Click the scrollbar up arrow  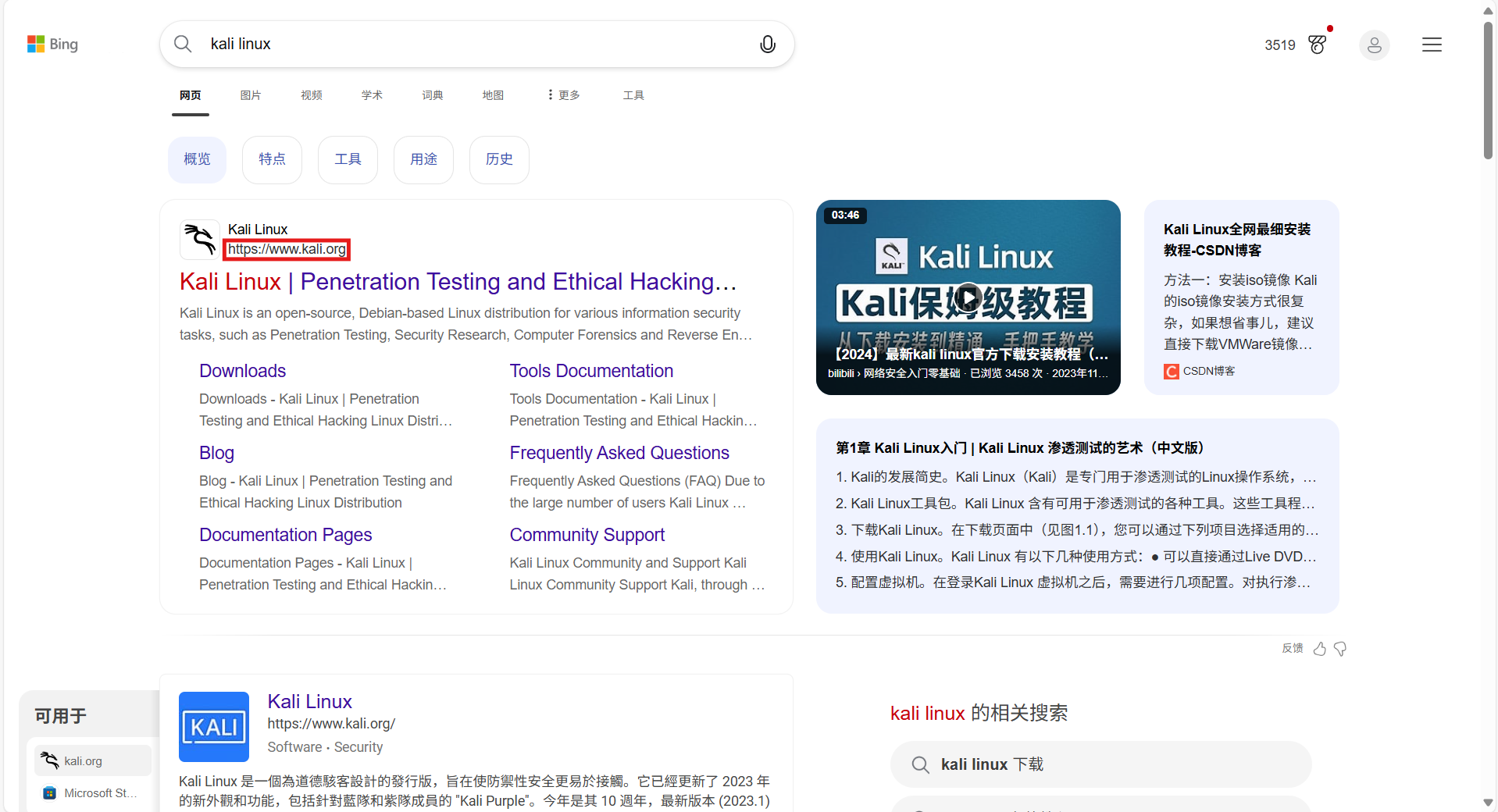coord(1488,9)
